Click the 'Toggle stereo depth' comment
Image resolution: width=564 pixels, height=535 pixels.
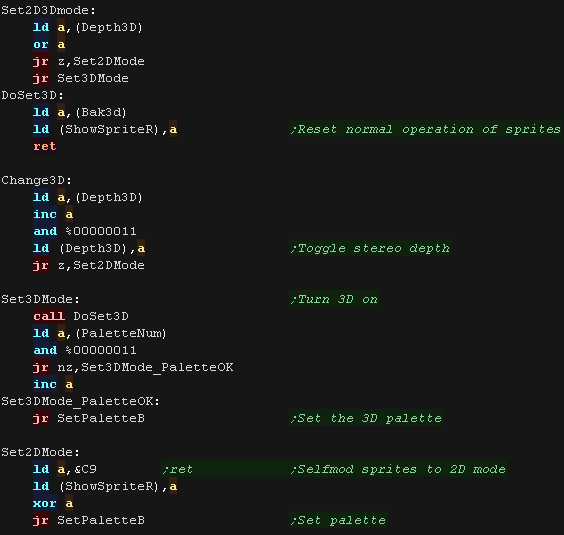tap(370, 248)
